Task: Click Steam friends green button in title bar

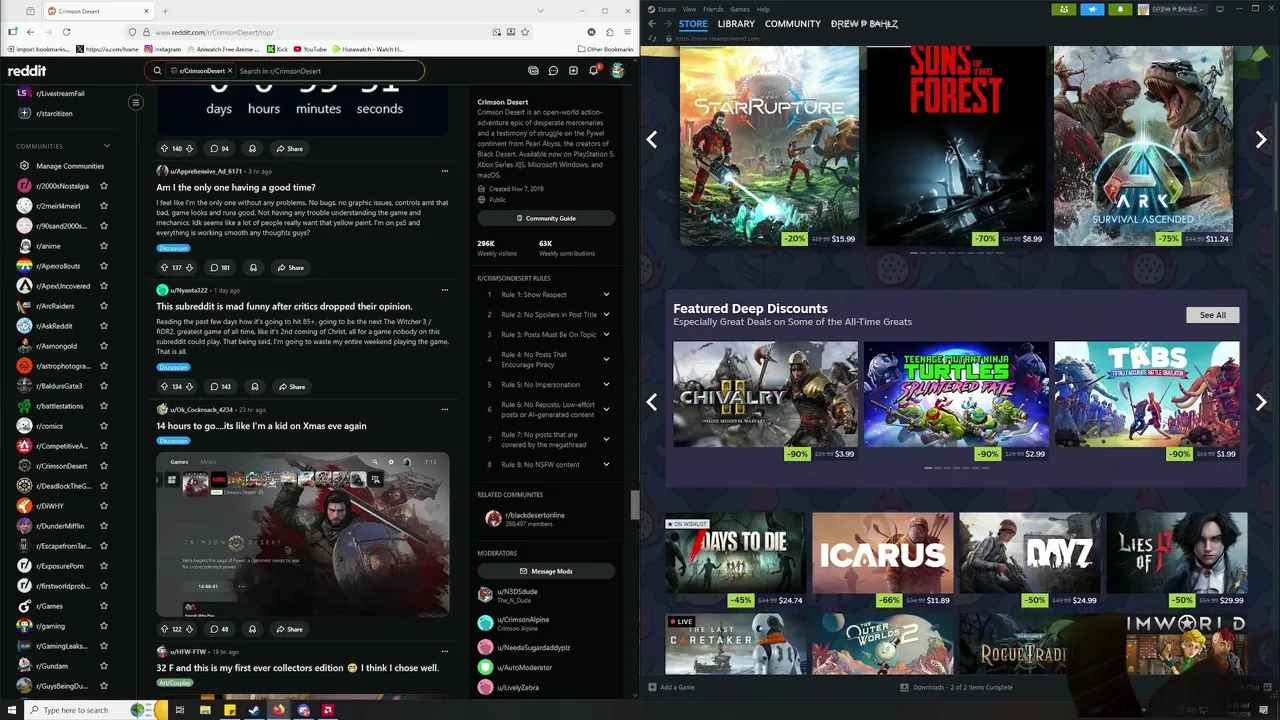Action: tap(1064, 9)
